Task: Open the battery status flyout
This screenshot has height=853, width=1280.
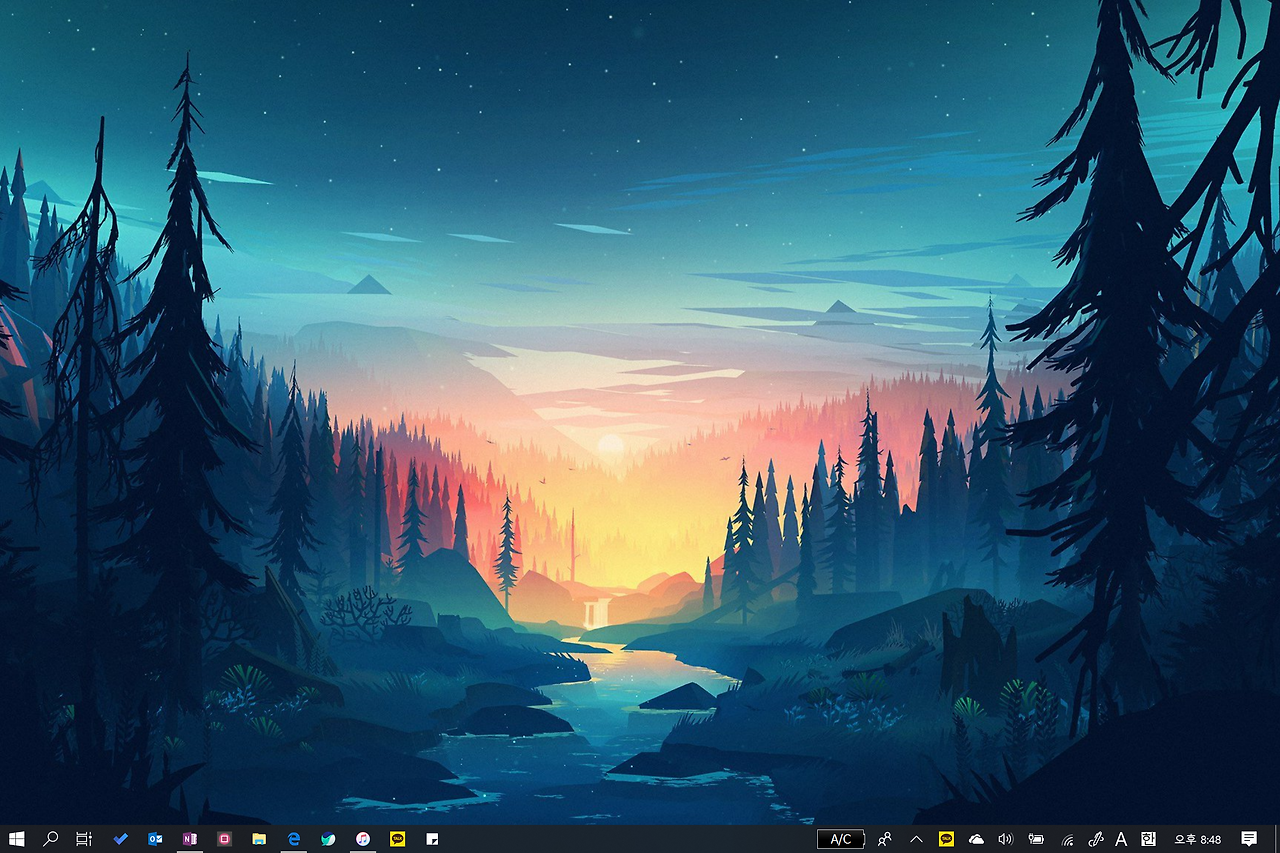Action: click(1034, 839)
